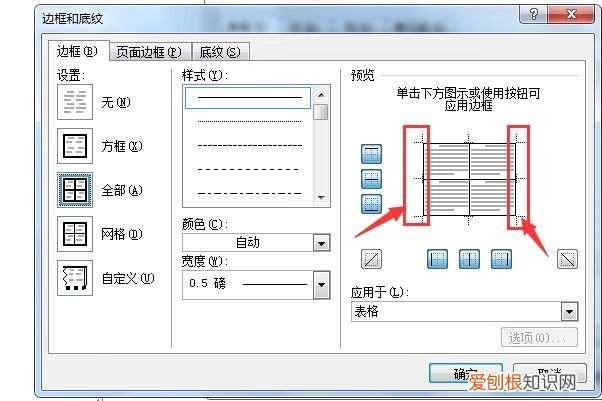Click the 取消 (Cancel) button
602x401 pixels.
[x=550, y=373]
